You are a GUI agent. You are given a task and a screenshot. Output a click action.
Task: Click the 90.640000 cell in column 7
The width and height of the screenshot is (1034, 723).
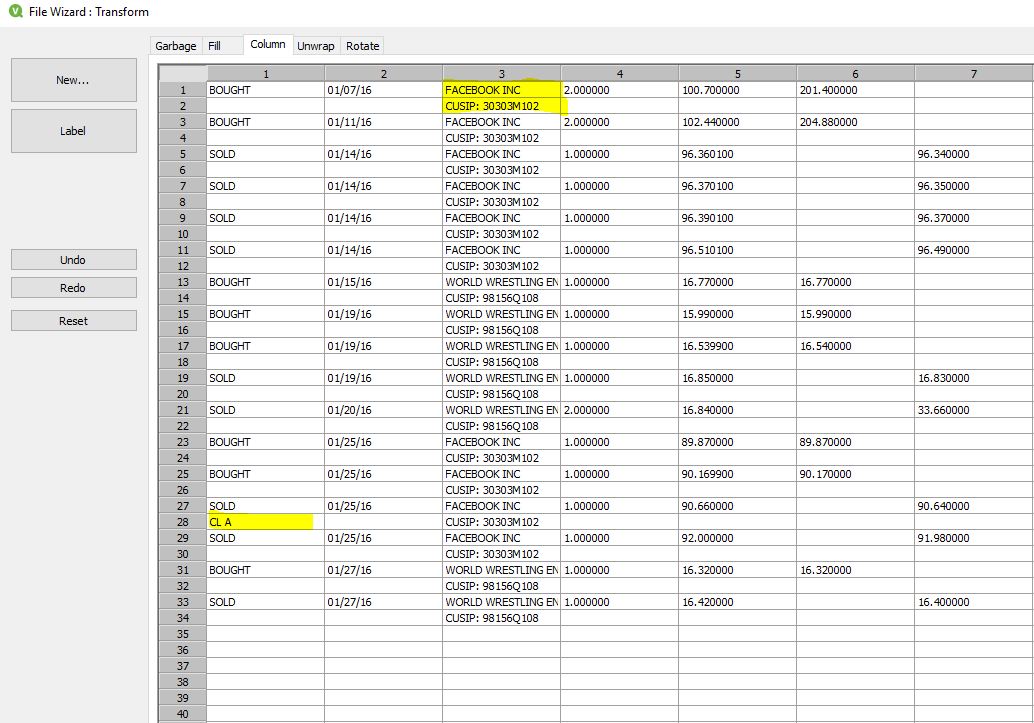974,506
